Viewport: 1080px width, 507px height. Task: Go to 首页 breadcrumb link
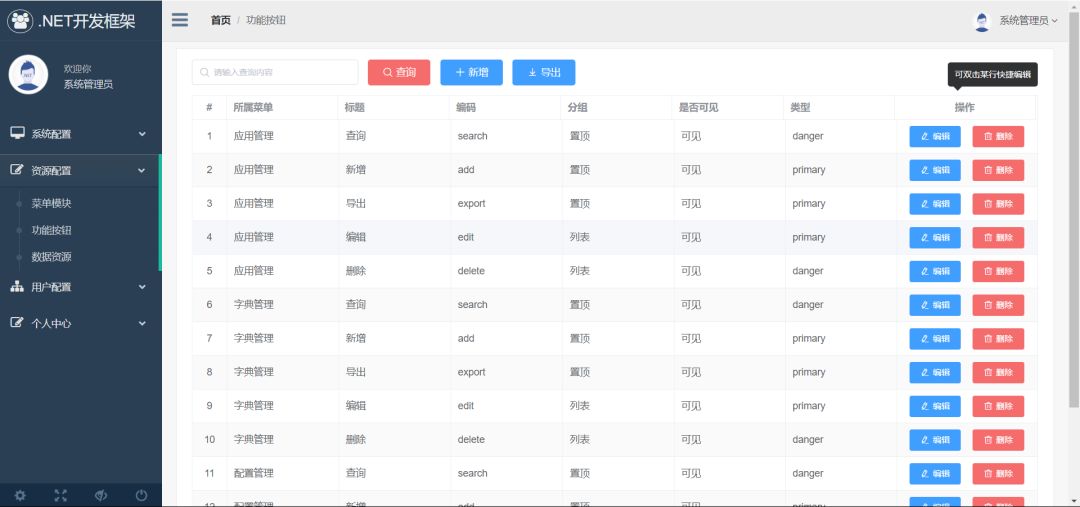coord(220,20)
